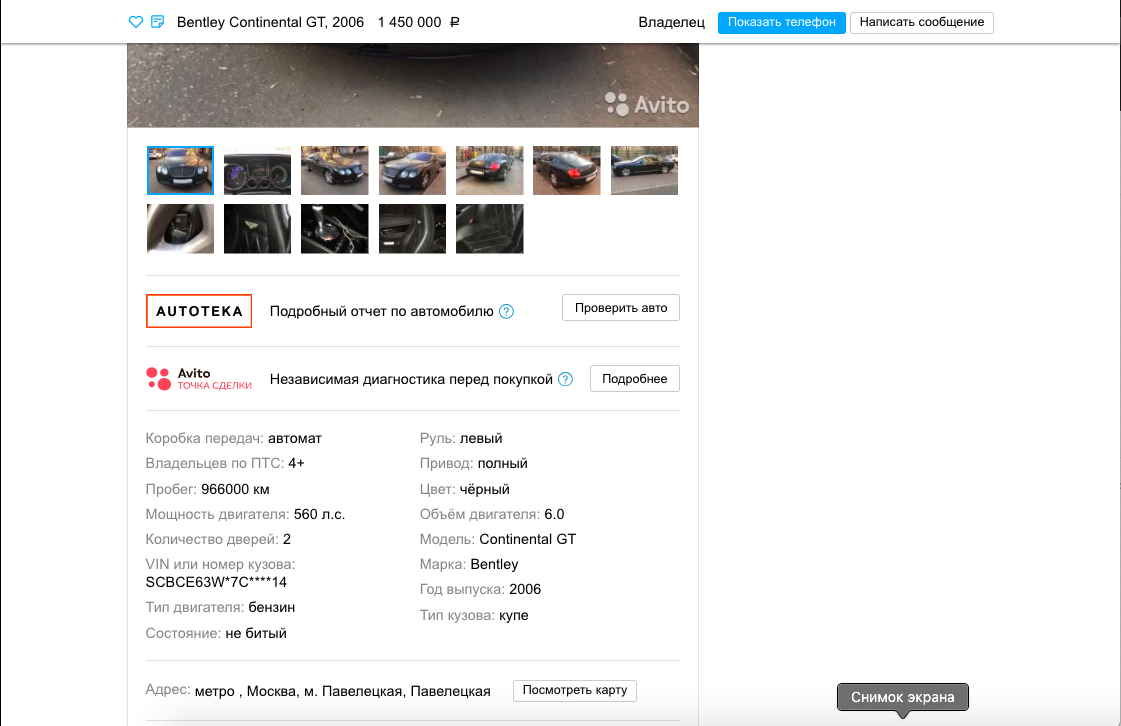Open Подробнее about diagnostics

[x=634, y=378]
